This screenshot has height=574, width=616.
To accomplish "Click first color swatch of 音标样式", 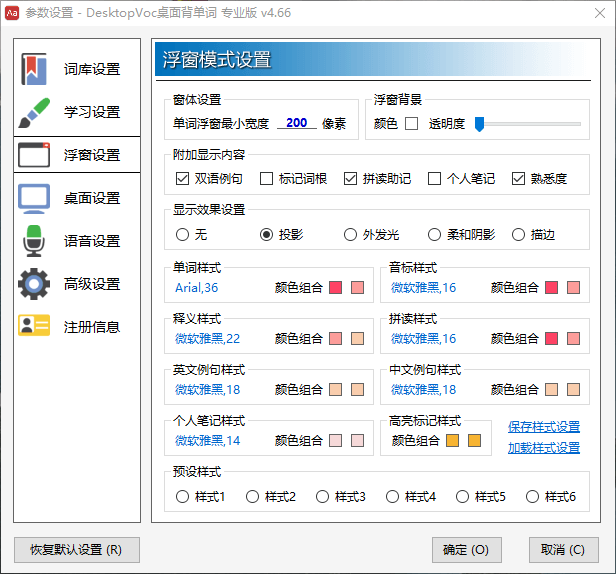I will tap(552, 288).
